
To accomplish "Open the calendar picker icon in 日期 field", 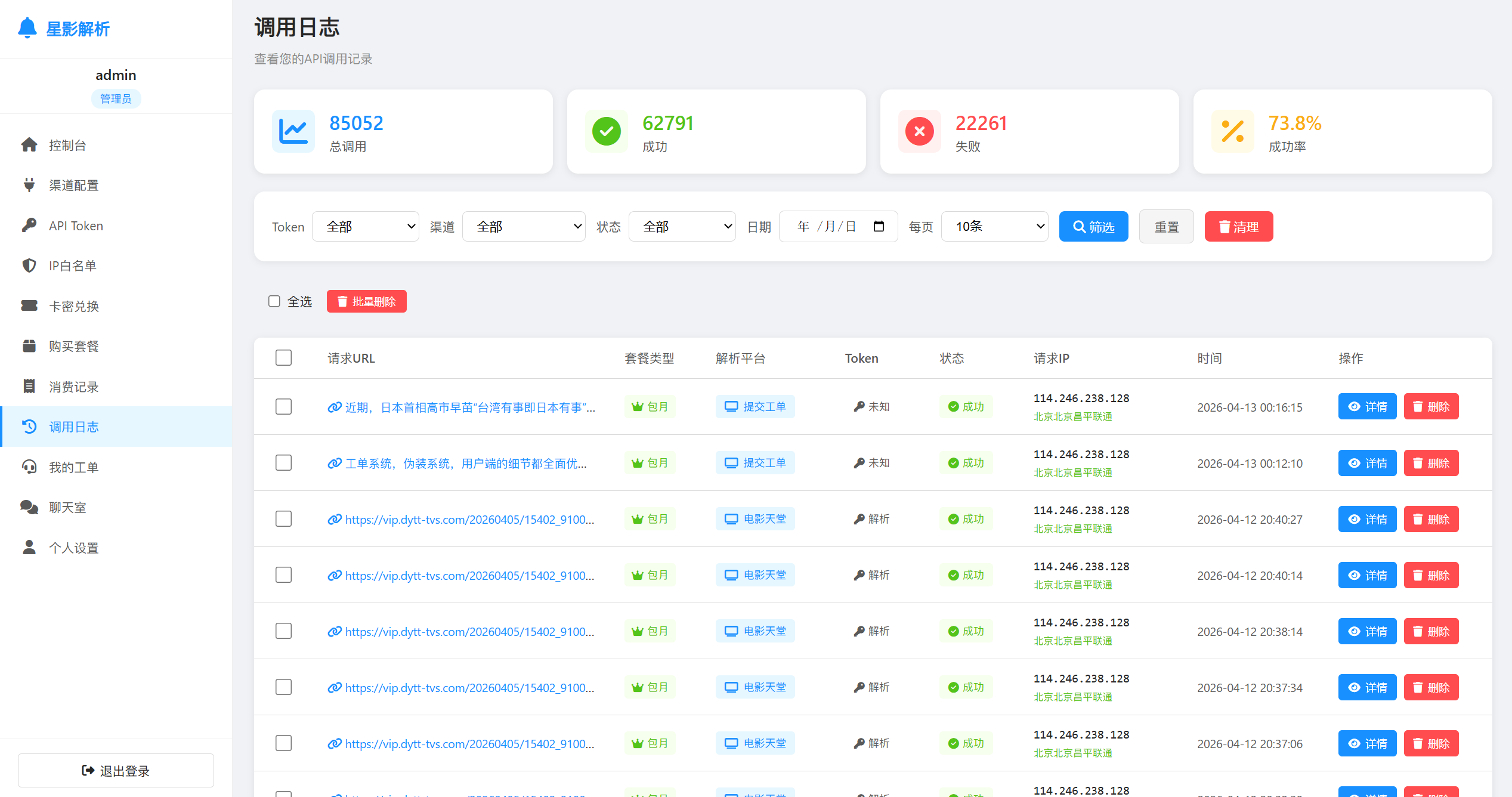I will coord(879,226).
